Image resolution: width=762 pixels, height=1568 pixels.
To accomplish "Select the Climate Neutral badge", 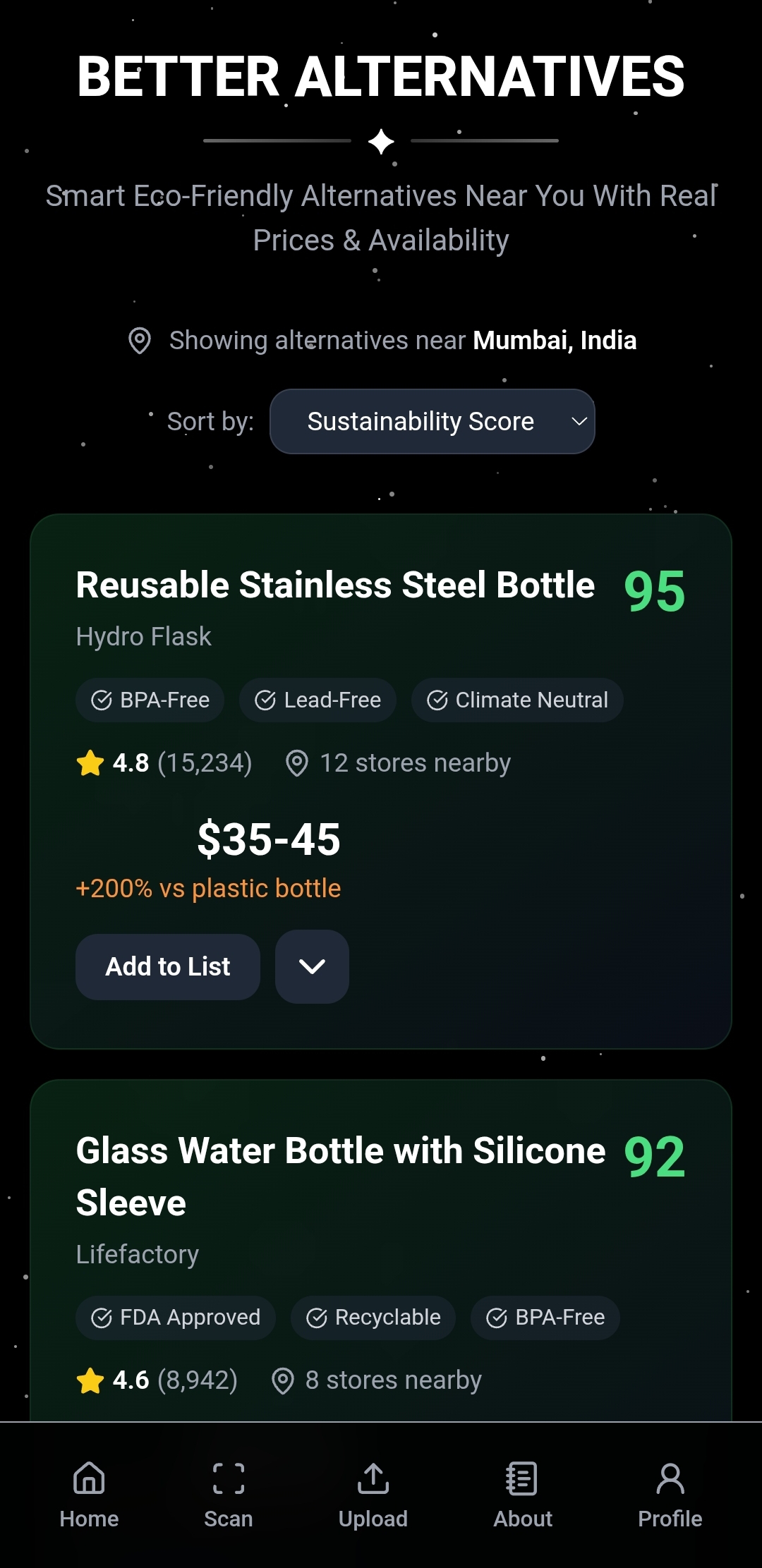I will coord(517,700).
